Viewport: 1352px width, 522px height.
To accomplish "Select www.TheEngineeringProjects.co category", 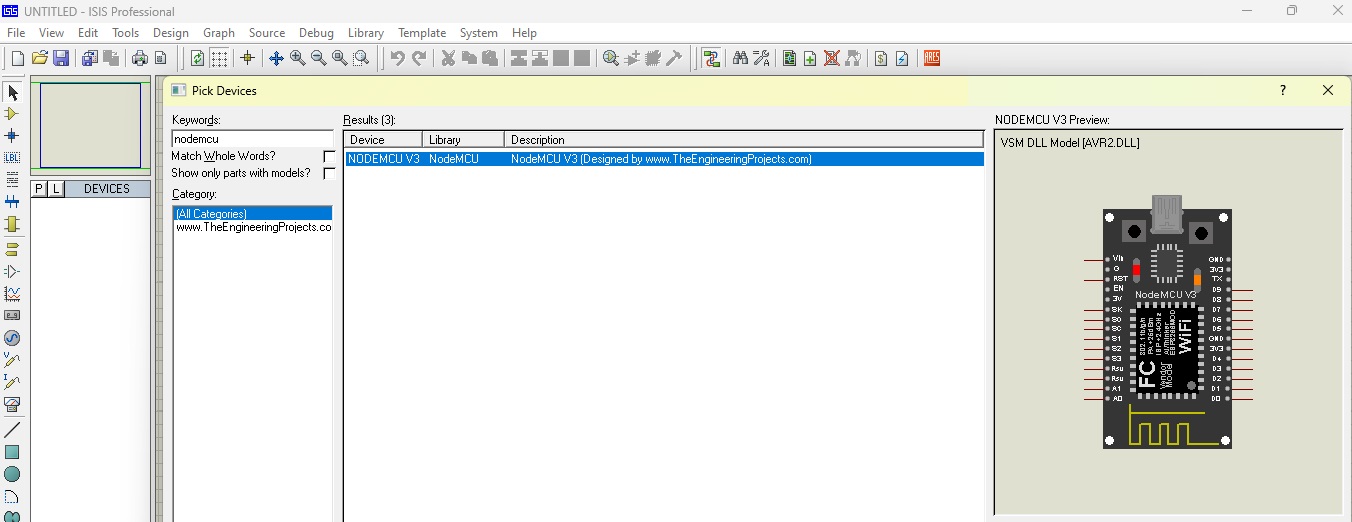I will 252,227.
